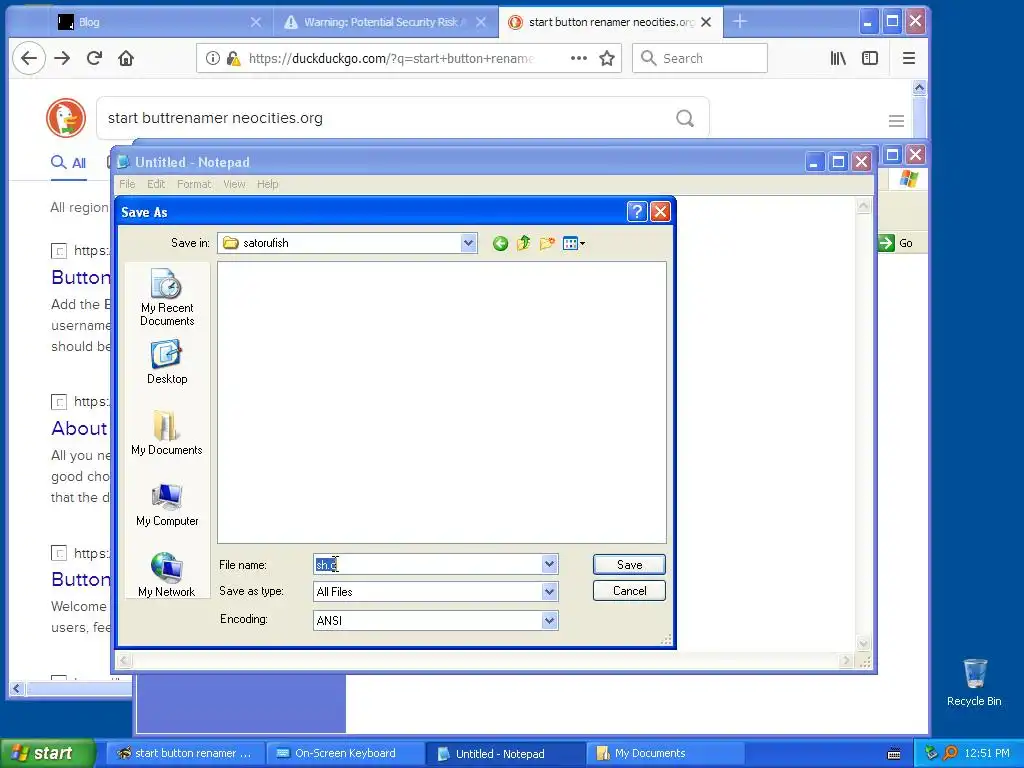Open View Menu in Save As dialog

[573, 244]
